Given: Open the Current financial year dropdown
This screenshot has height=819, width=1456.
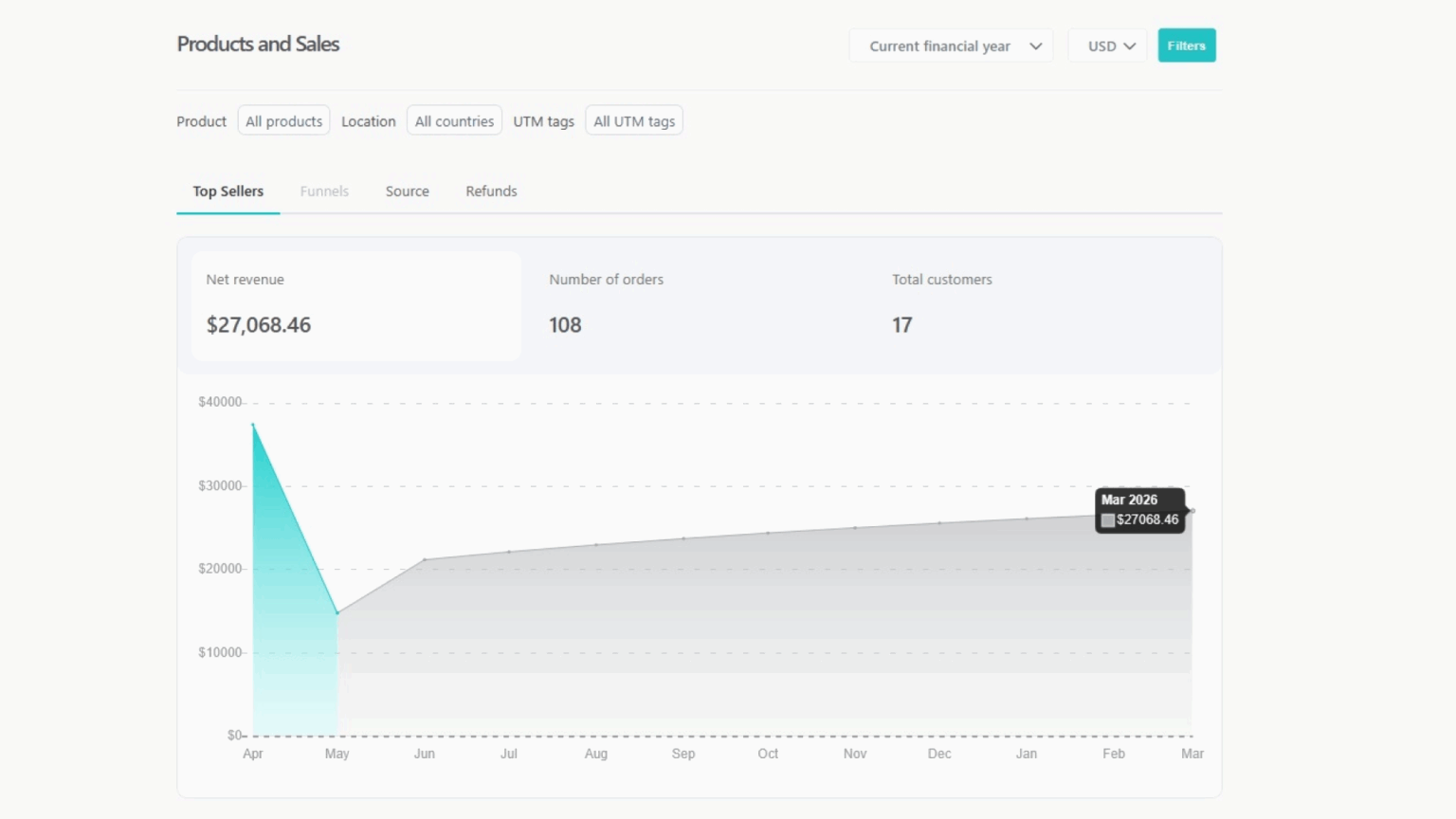Looking at the screenshot, I should [951, 45].
